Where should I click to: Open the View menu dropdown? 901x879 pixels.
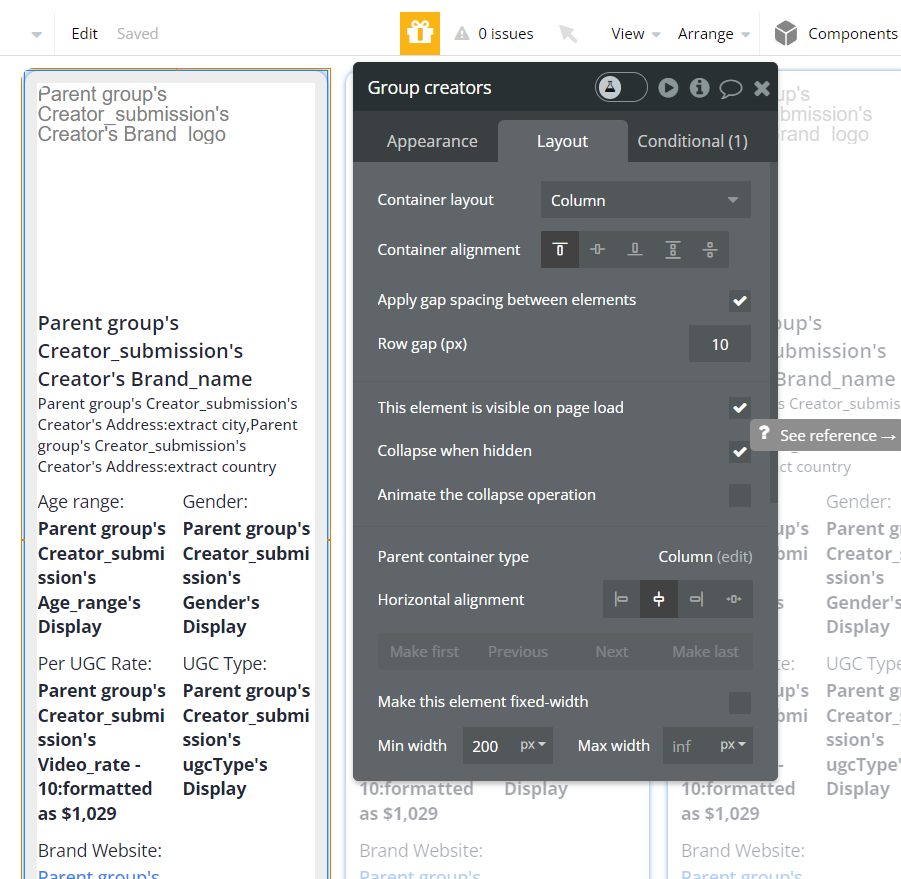[x=636, y=34]
